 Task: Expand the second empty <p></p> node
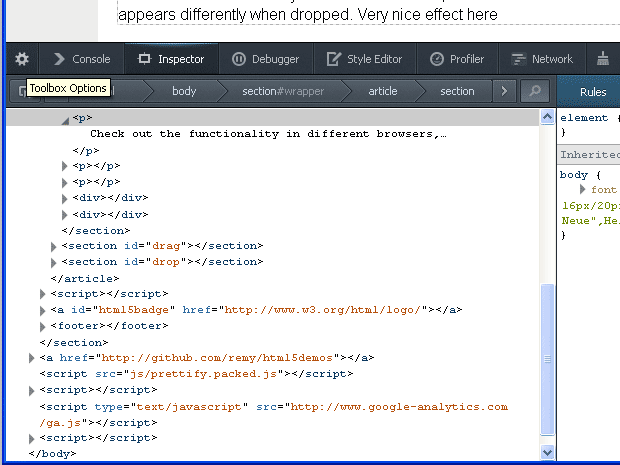(64, 182)
